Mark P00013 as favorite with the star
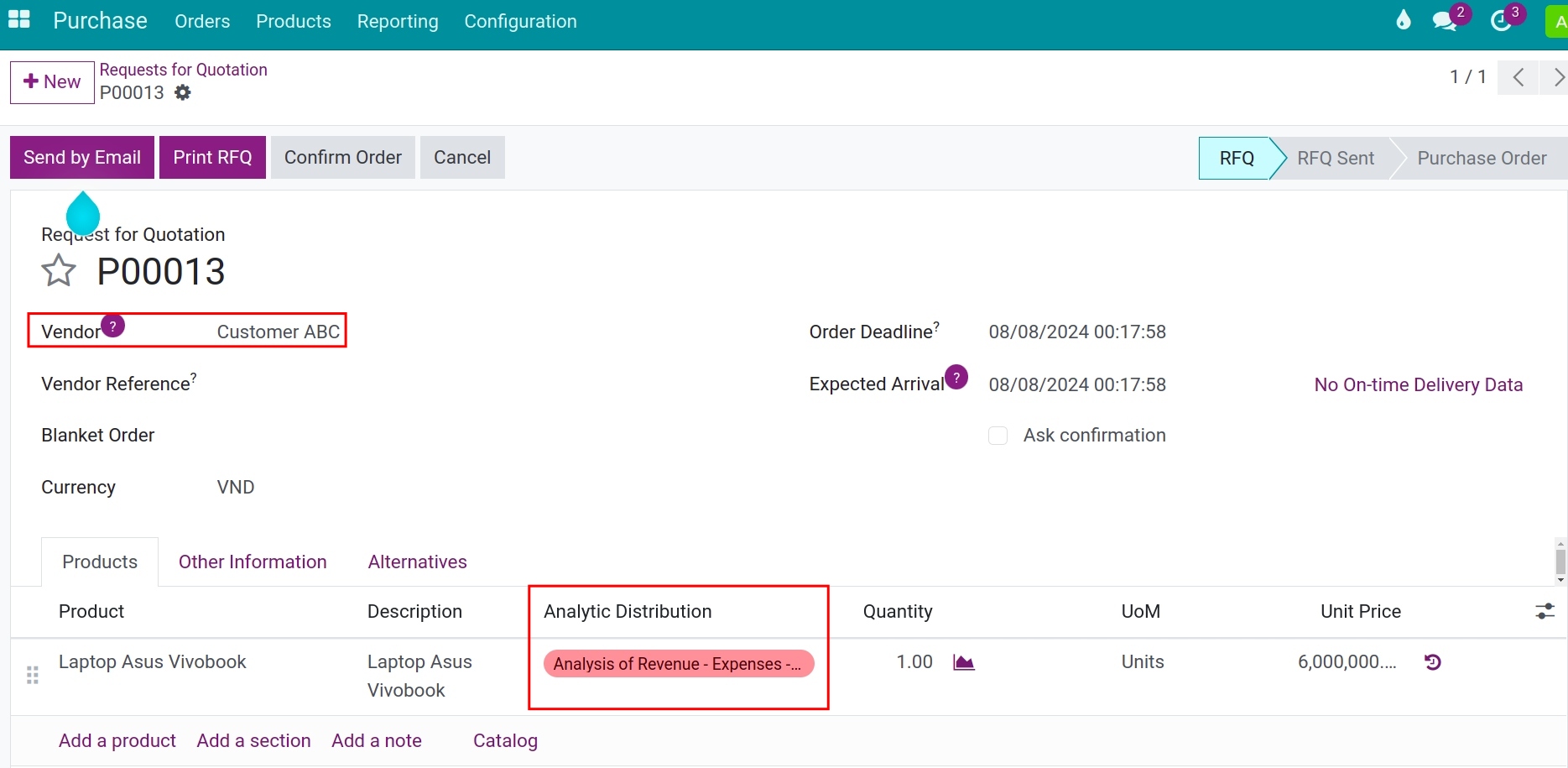Viewport: 1568px width, 768px height. coord(59,271)
